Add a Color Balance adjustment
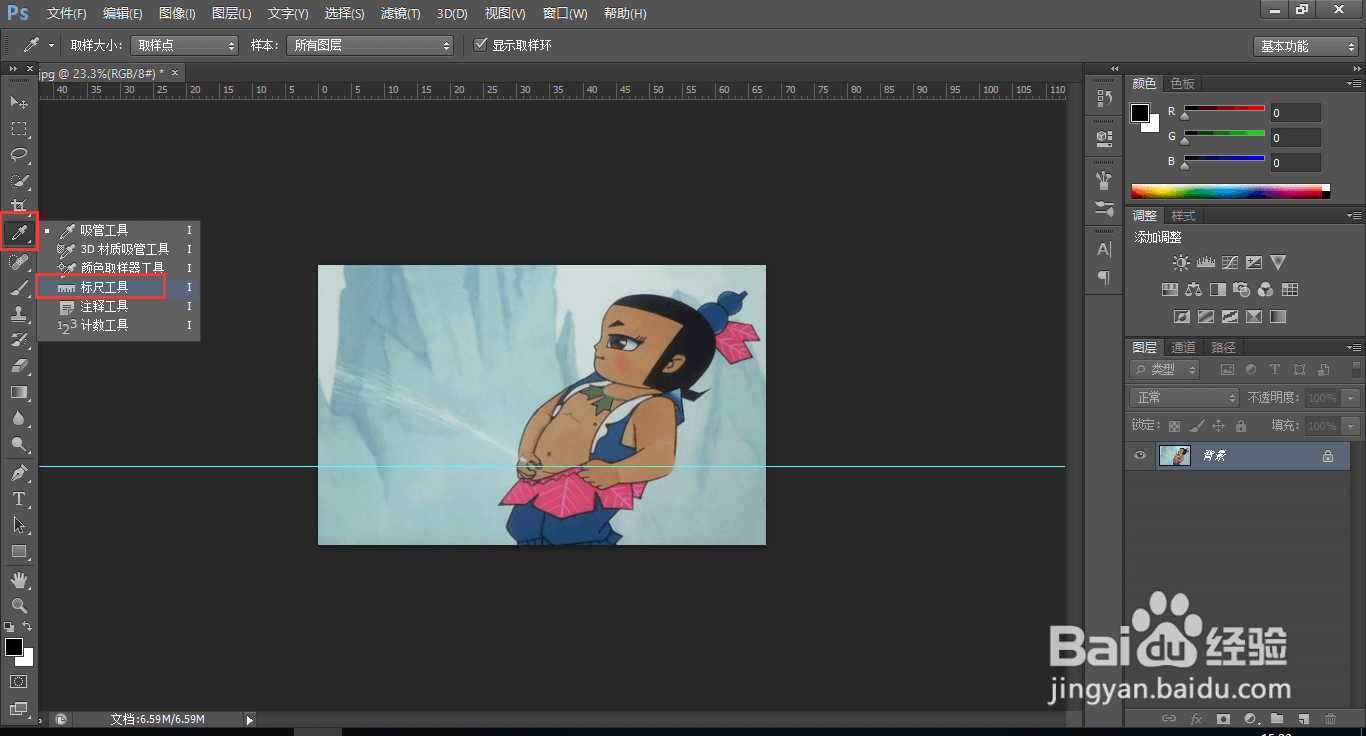 pos(1193,290)
